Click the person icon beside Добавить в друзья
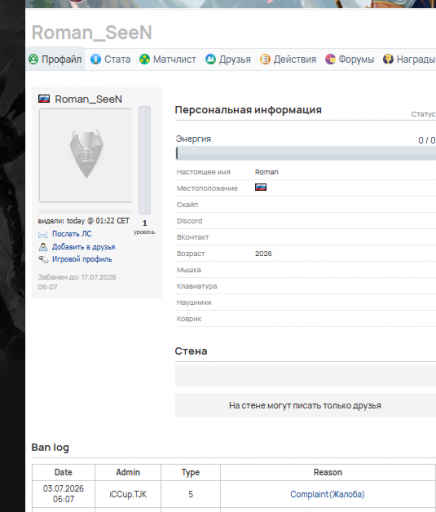This screenshot has height=512, width=436. [x=43, y=247]
